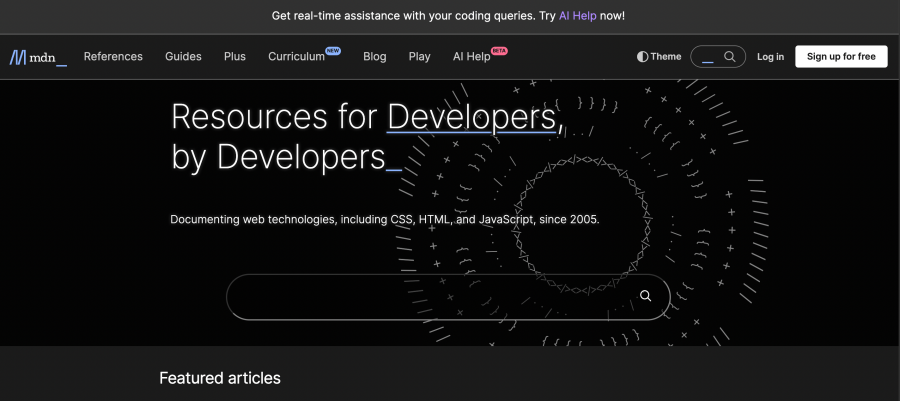Open AI Help from the navigation bar
The width and height of the screenshot is (900, 401).
click(471, 56)
